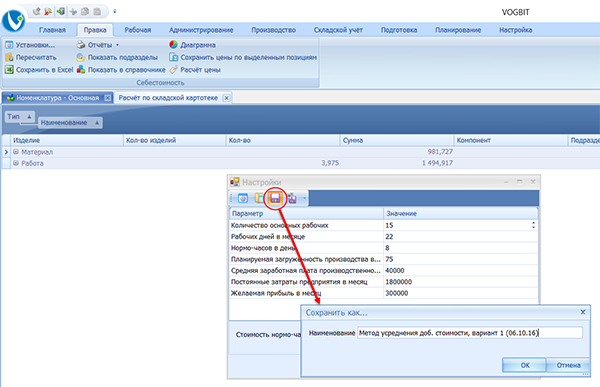
Task: Click the Параметр column header in Настройки
Action: click(307, 214)
